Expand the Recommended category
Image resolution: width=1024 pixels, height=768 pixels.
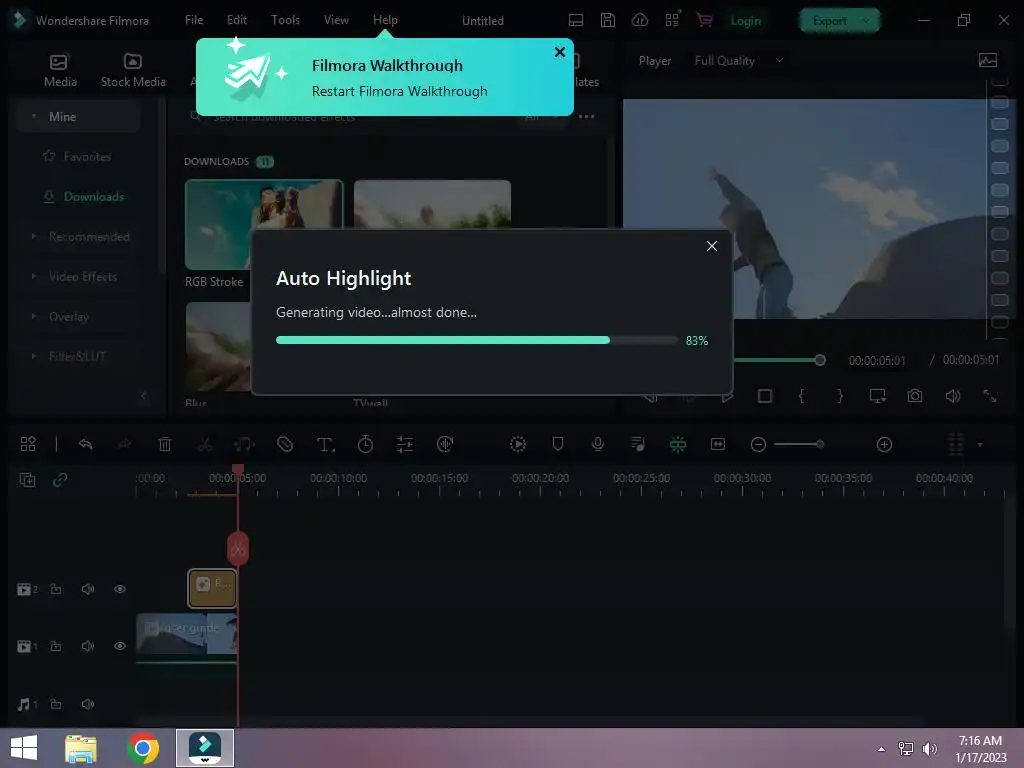click(x=34, y=236)
